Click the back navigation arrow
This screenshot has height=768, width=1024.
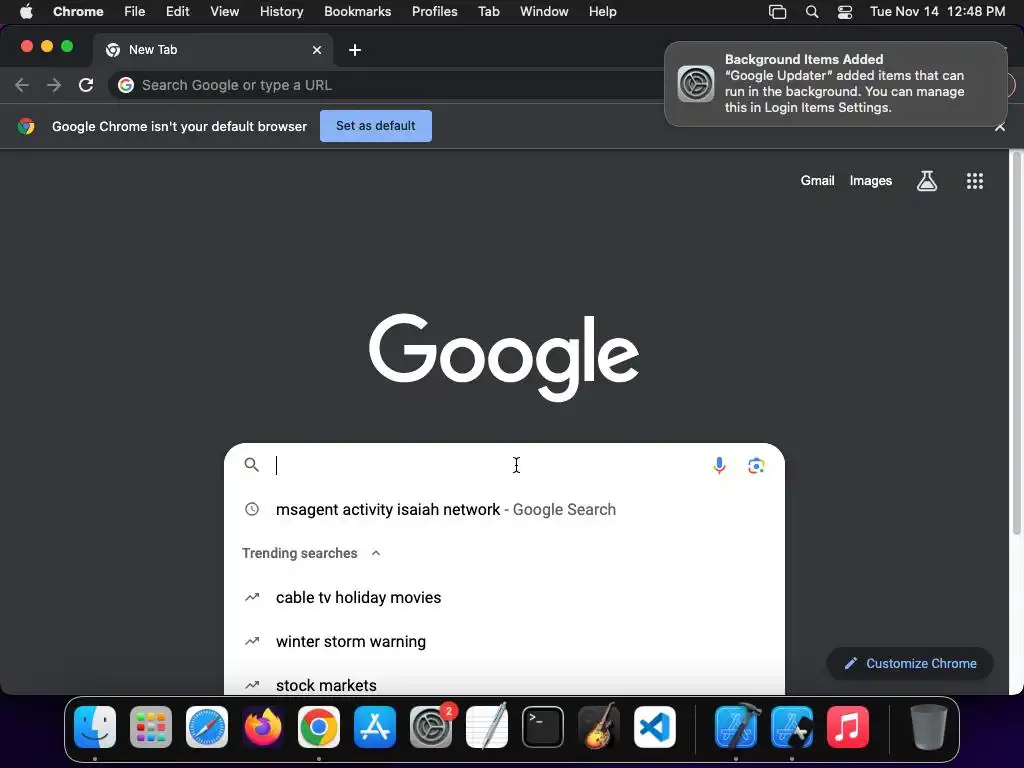tap(22, 85)
